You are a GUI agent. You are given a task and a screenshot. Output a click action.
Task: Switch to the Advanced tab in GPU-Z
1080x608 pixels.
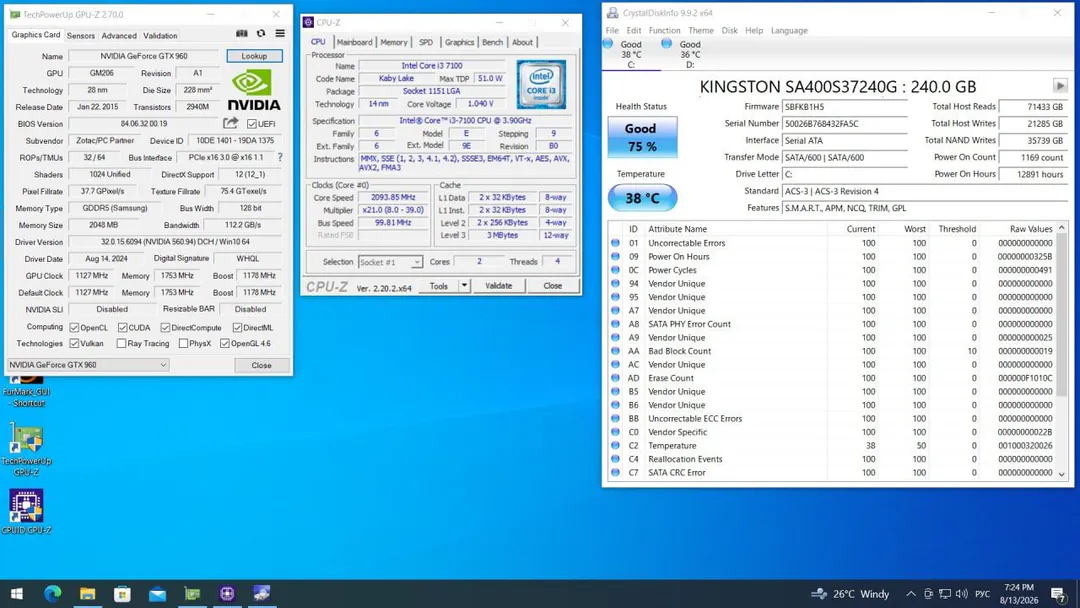(x=119, y=35)
